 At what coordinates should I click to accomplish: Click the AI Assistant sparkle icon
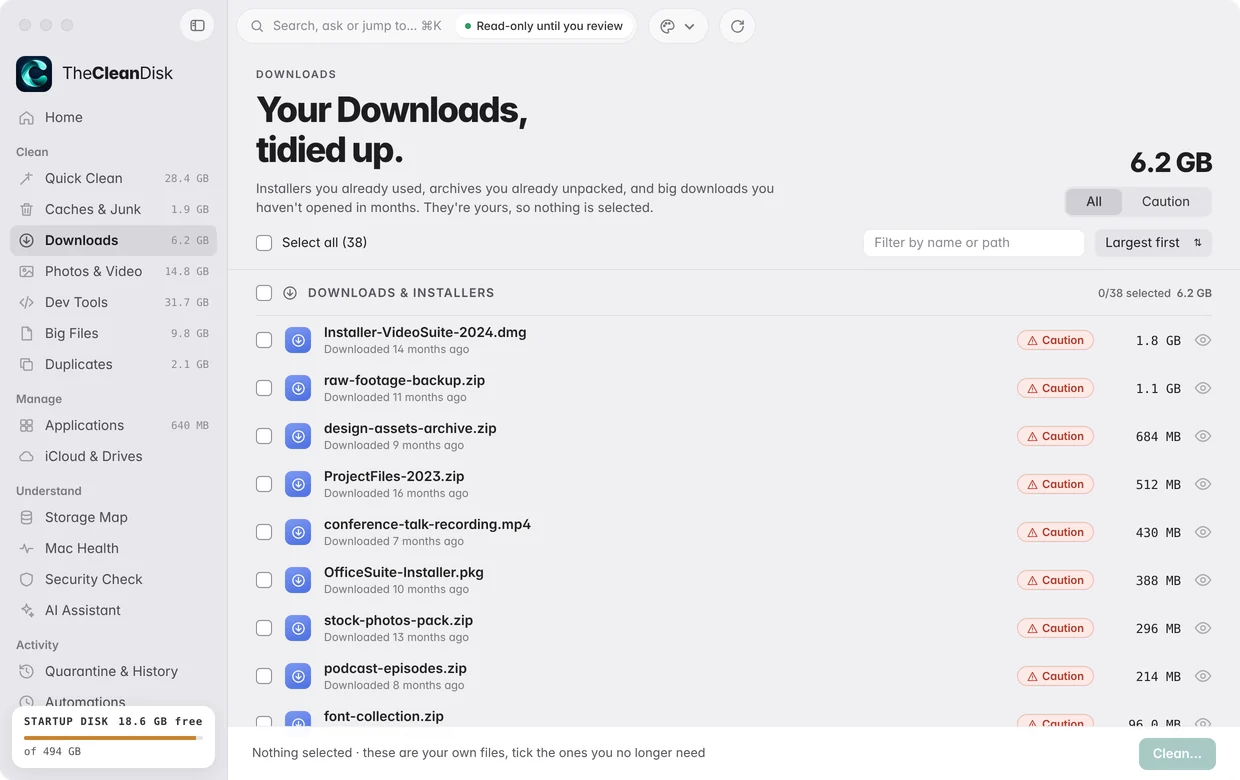[x=27, y=610]
